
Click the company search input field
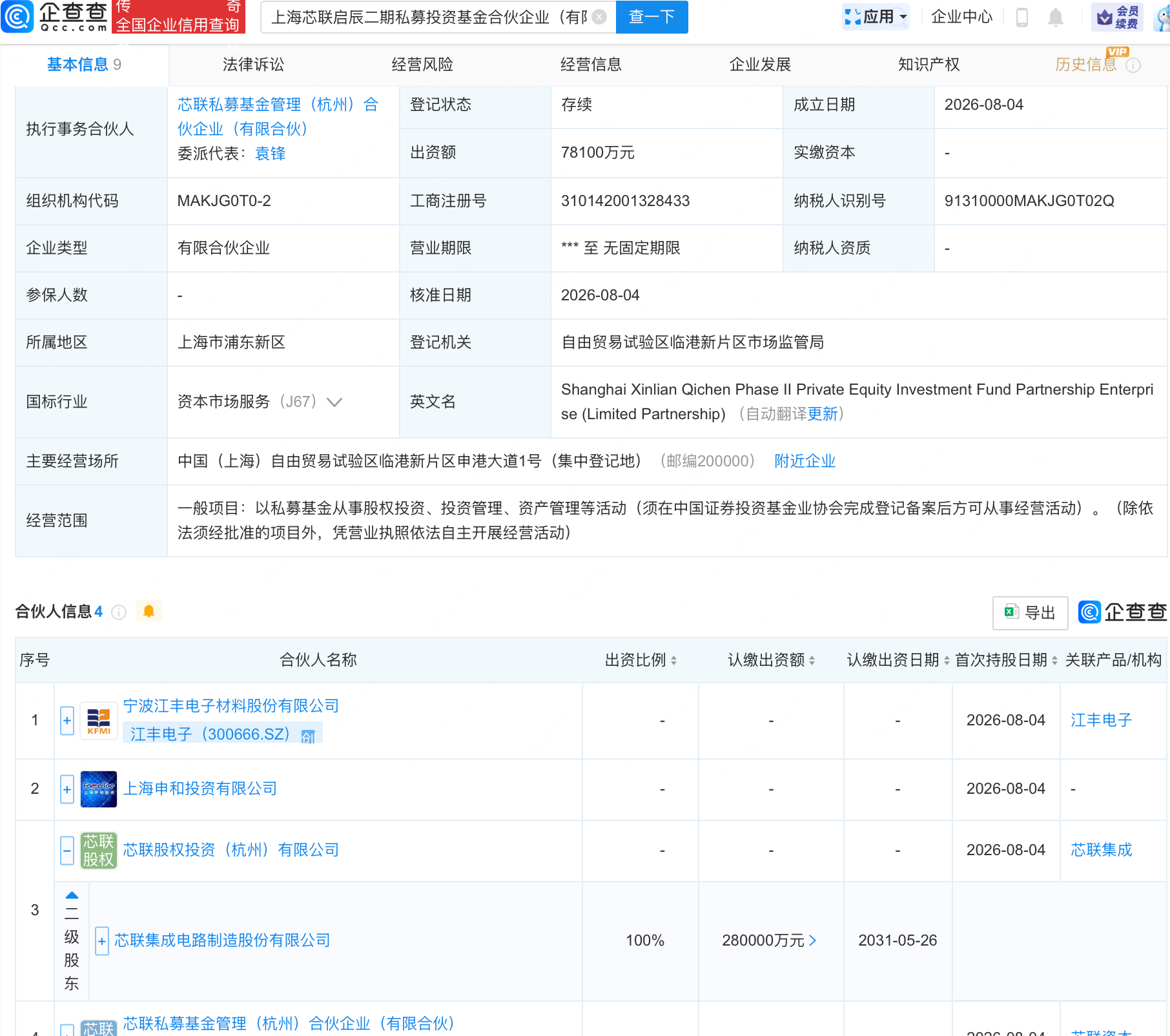429,17
